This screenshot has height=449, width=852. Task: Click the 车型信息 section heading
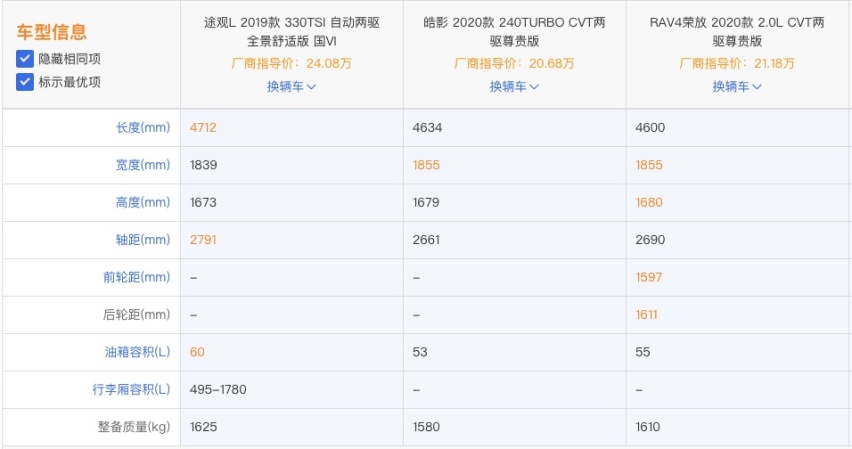tap(52, 32)
